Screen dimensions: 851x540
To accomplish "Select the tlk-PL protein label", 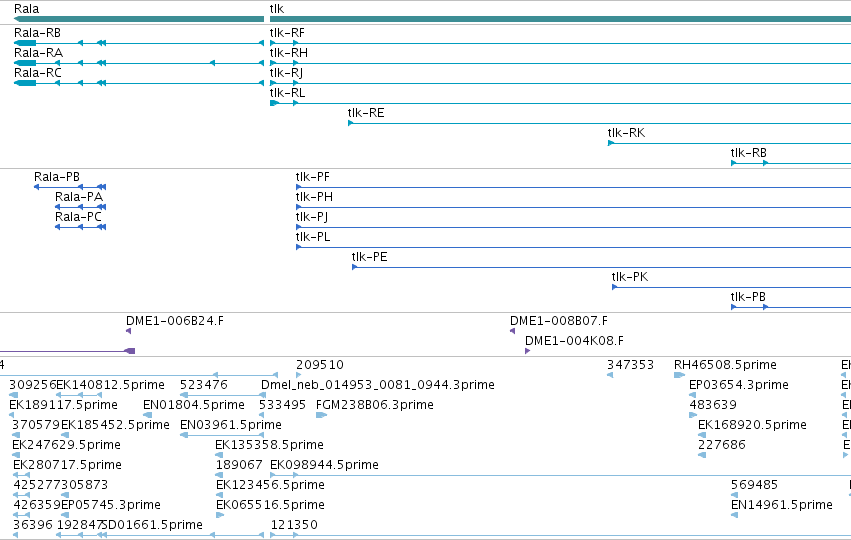I will pyautogui.click(x=313, y=238).
